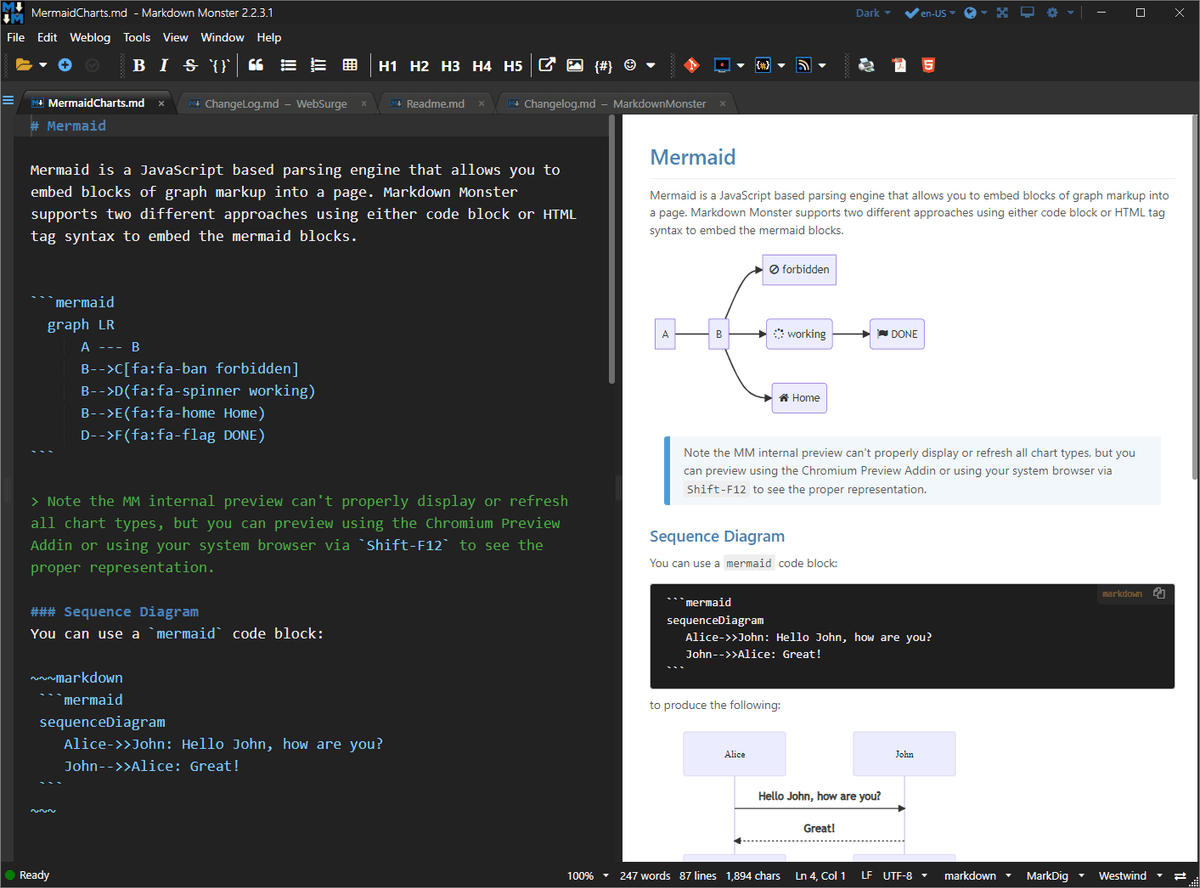
Task: Switch to ChangeLog.md – WebSurge tab
Action: pyautogui.click(x=277, y=104)
